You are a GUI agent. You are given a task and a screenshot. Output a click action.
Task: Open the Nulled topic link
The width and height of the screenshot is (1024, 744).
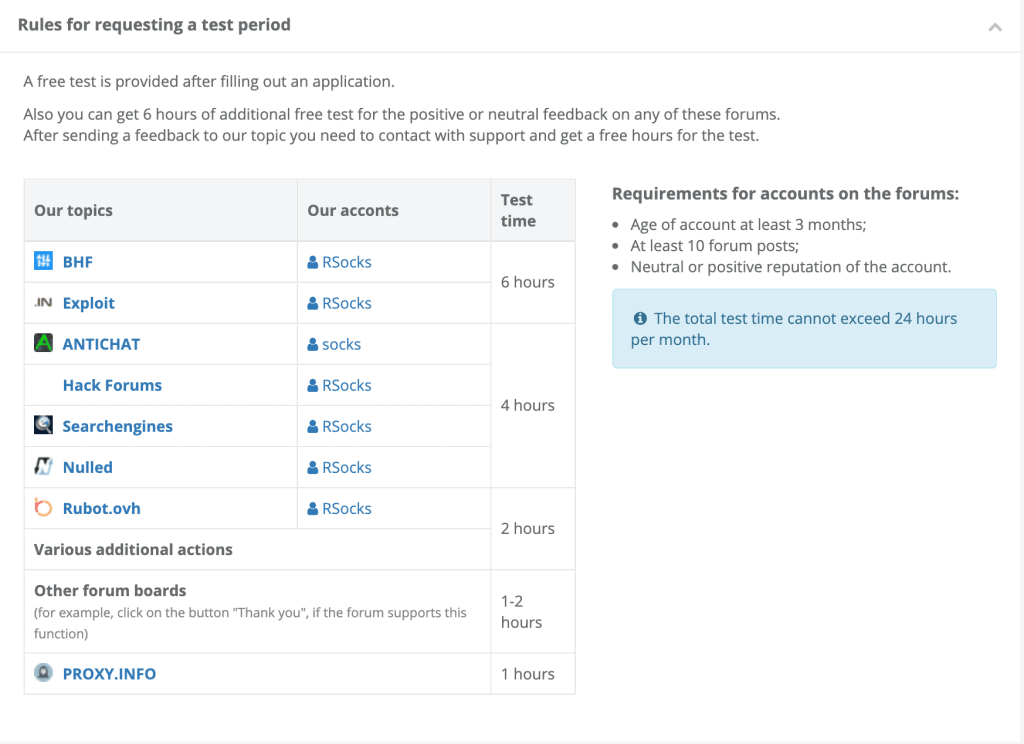pos(88,468)
